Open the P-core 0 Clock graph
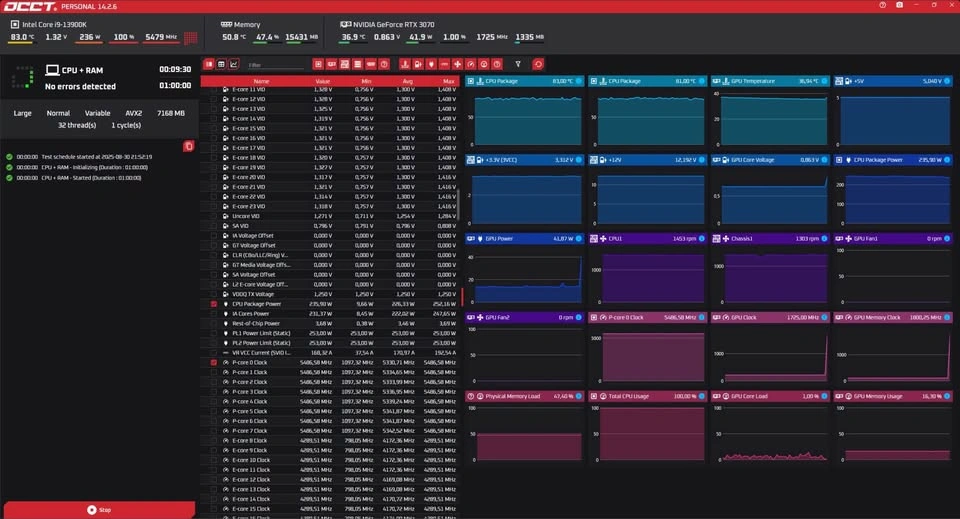The width and height of the screenshot is (960, 519). tap(647, 349)
